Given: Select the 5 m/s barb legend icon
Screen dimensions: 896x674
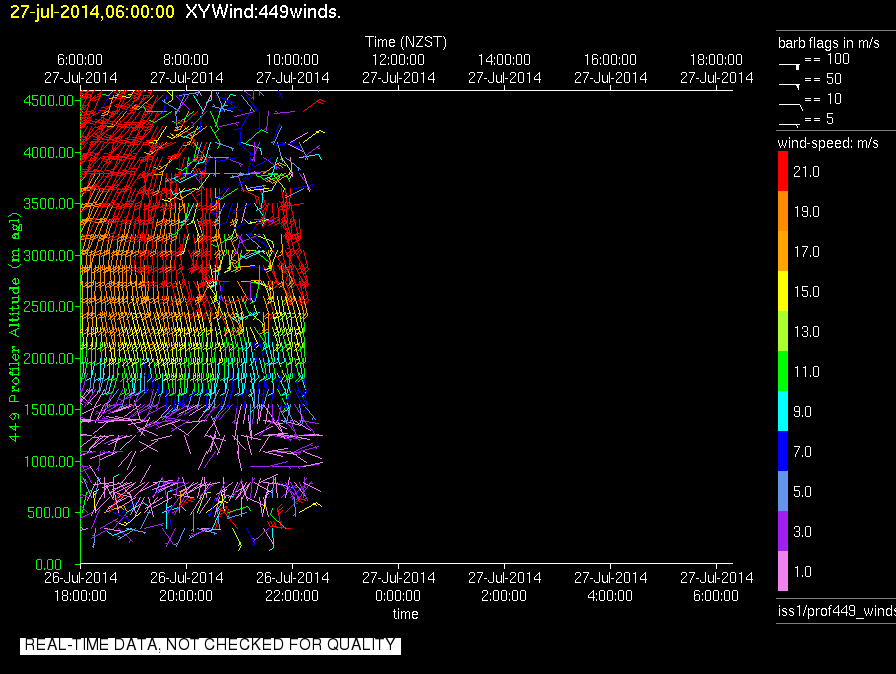Looking at the screenshot, I should (x=790, y=123).
